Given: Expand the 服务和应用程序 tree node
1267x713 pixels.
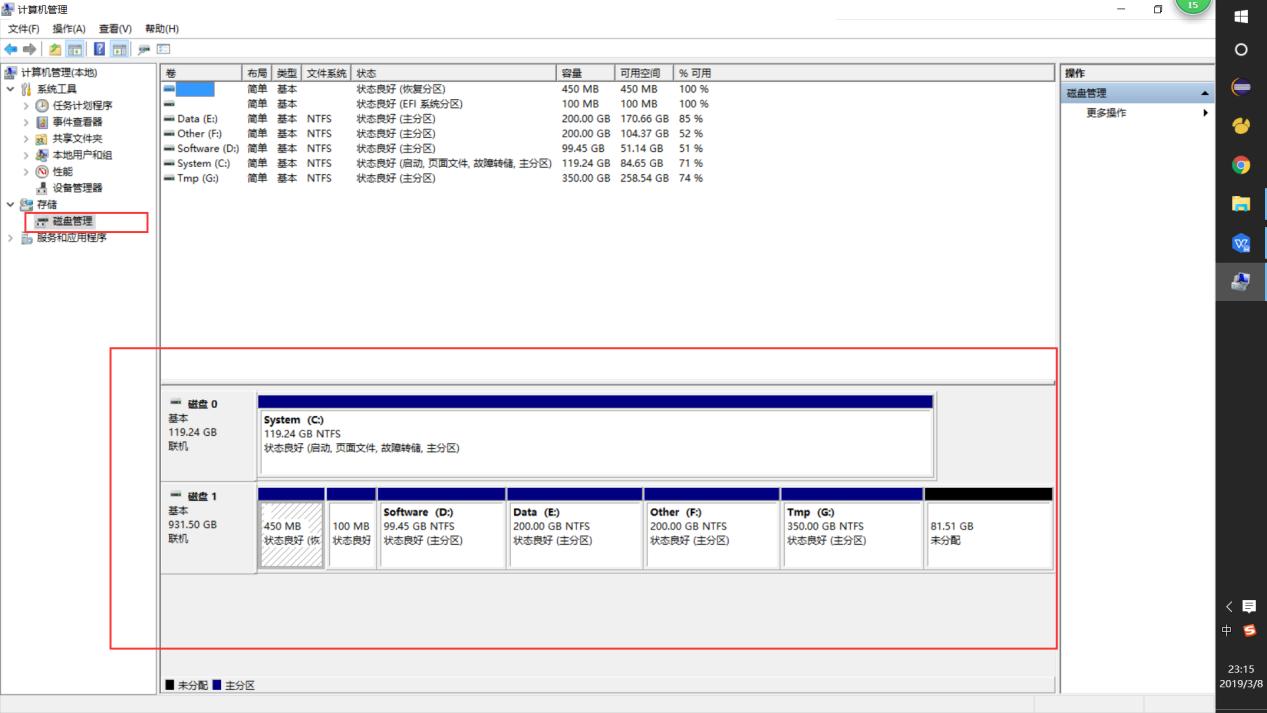Looking at the screenshot, I should coord(10,238).
